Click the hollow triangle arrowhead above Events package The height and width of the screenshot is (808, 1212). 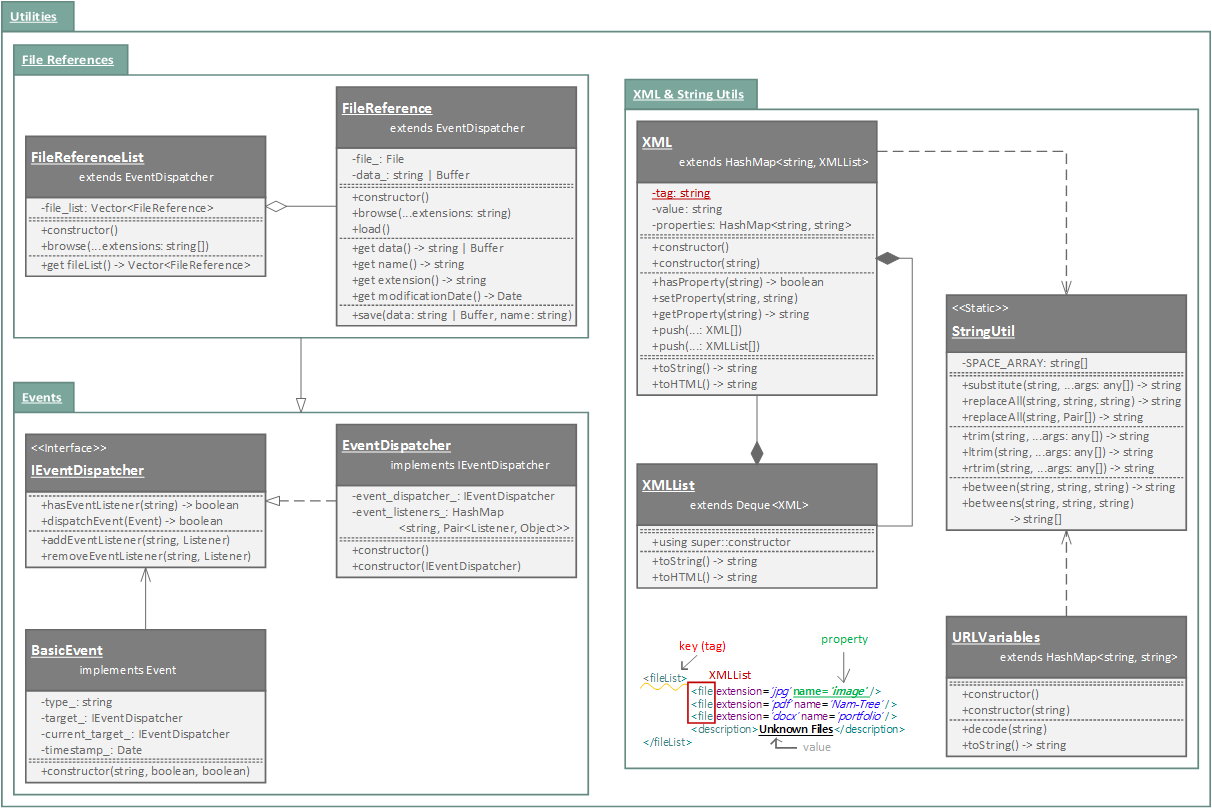301,404
